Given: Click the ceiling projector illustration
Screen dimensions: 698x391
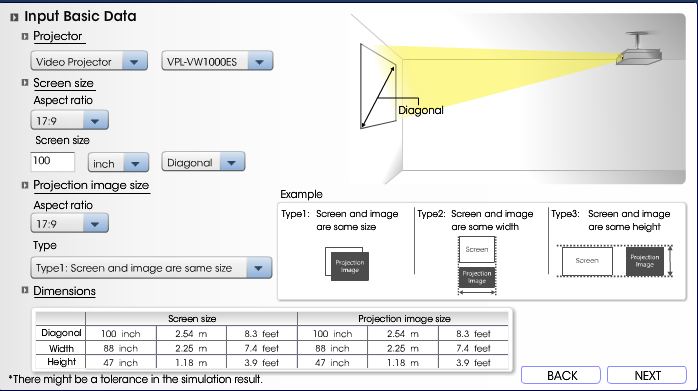Looking at the screenshot, I should tap(639, 49).
